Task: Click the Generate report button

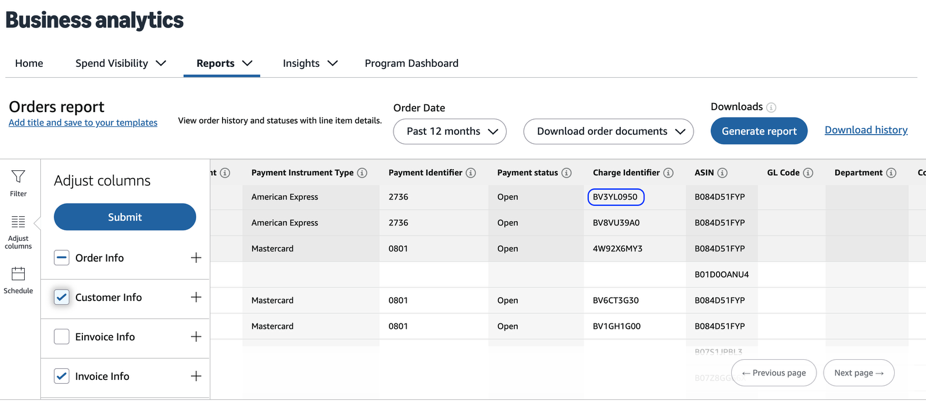Action: click(759, 131)
